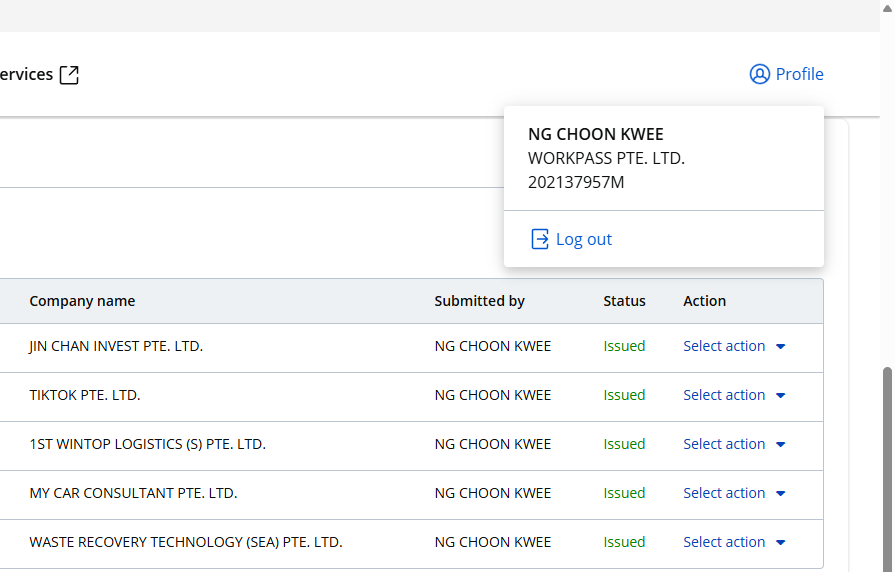Click the Submitted by column header
The width and height of the screenshot is (895, 572).
click(x=479, y=301)
